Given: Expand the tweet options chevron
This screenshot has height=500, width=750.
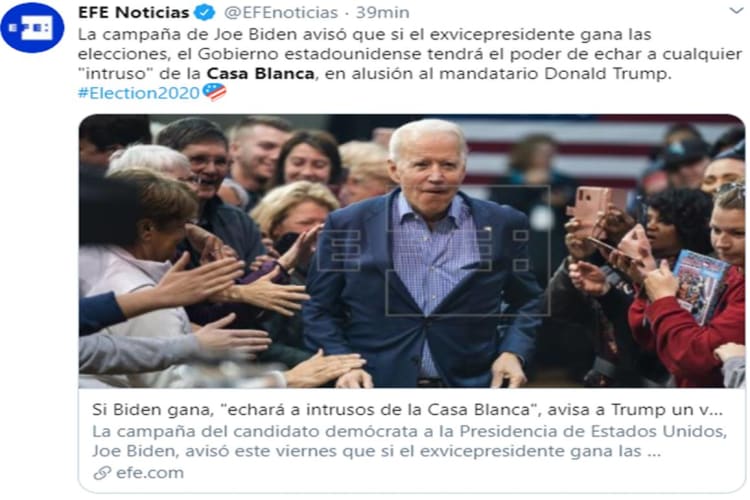Looking at the screenshot, I should (736, 10).
